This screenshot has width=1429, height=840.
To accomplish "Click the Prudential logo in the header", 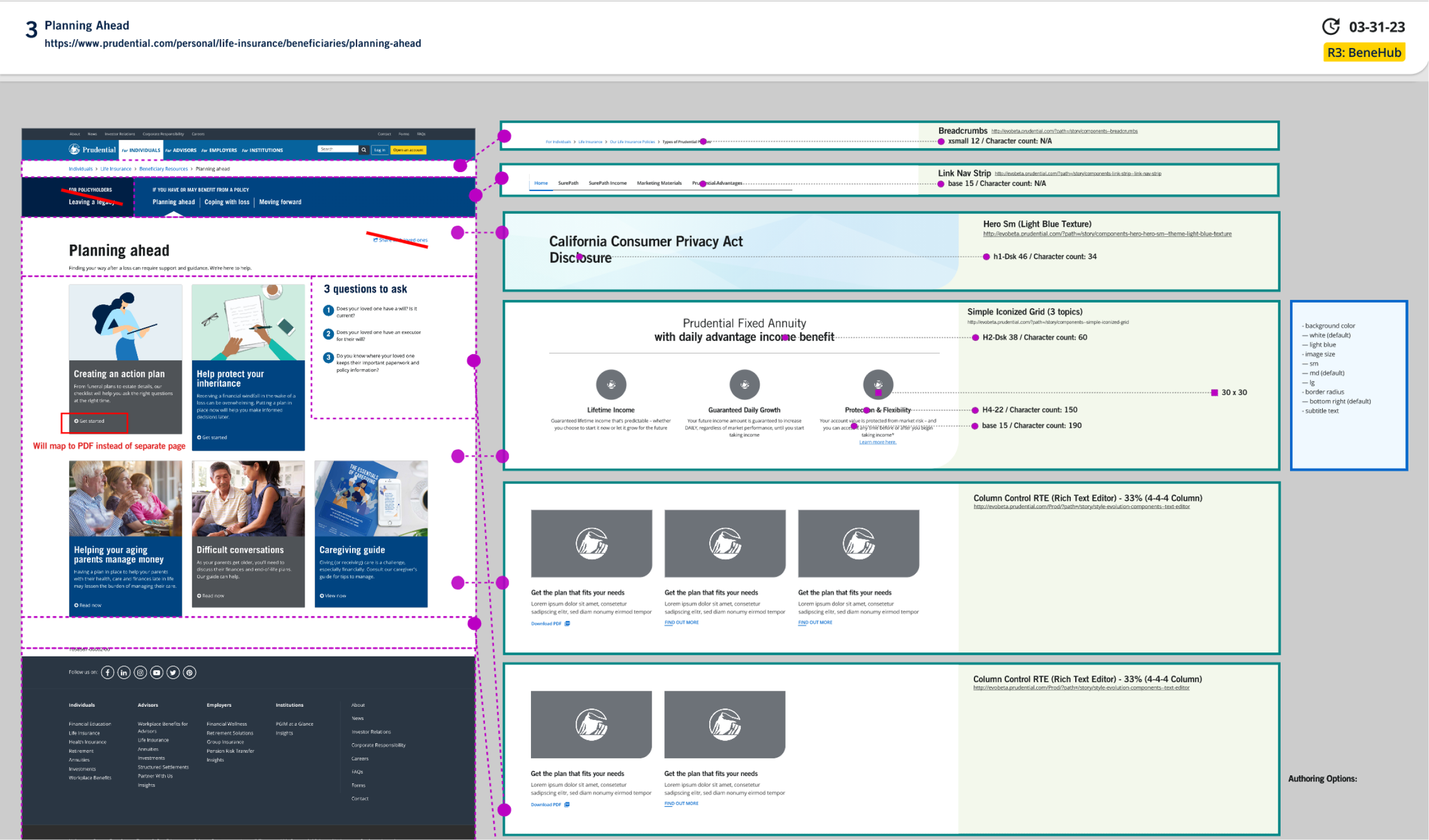I will pyautogui.click(x=93, y=150).
